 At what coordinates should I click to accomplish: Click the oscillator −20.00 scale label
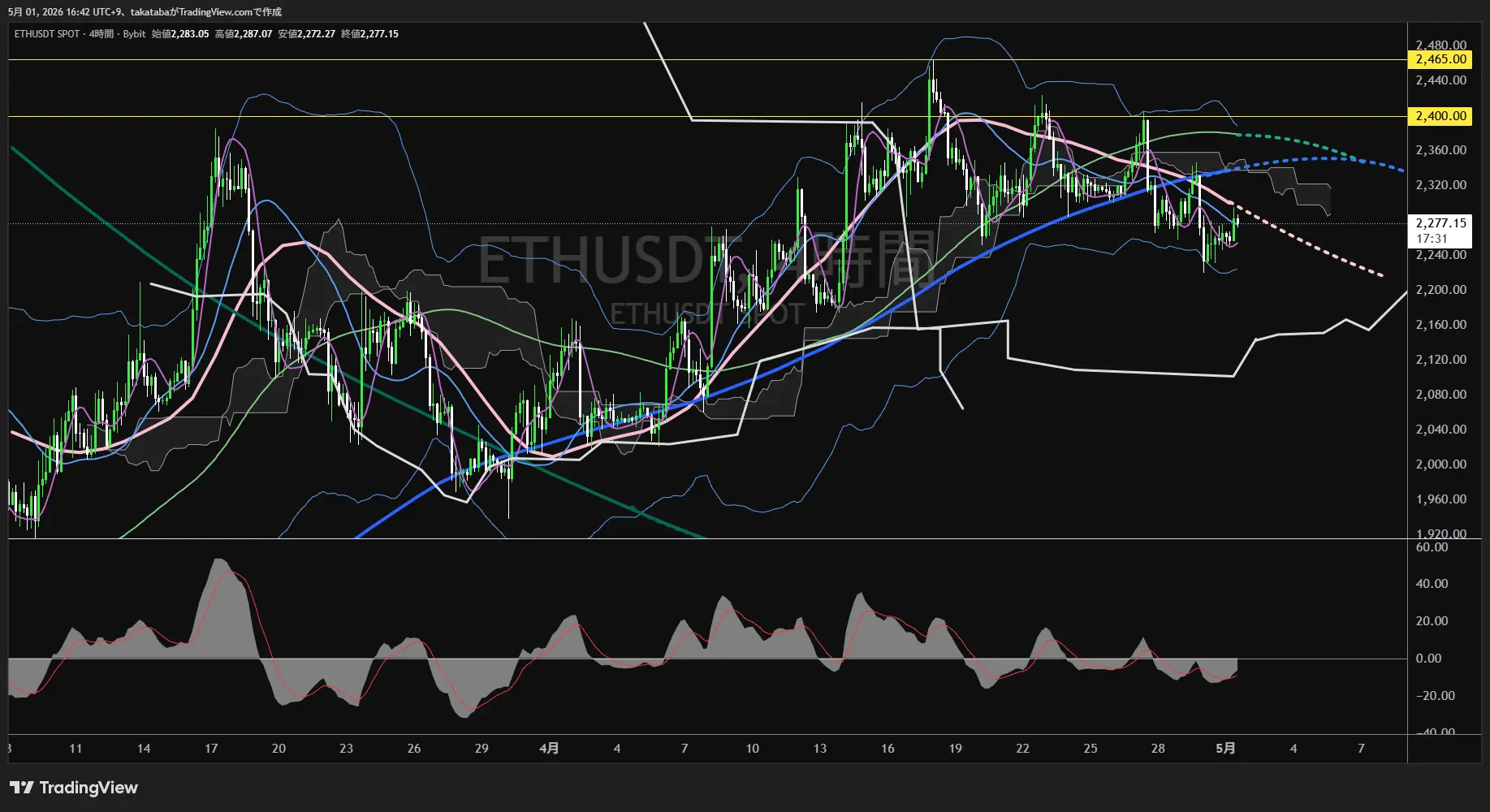pos(1435,696)
